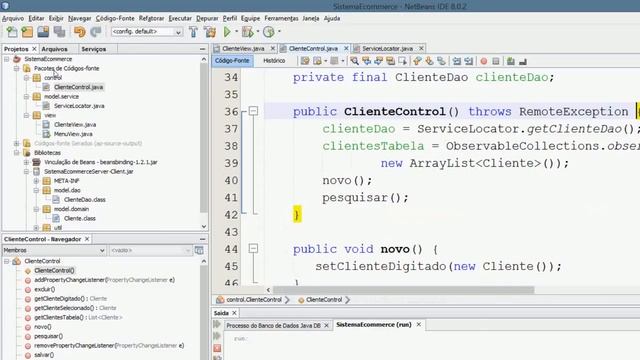The width and height of the screenshot is (640, 360).
Task: Run the project with green play icon
Action: coord(227,31)
